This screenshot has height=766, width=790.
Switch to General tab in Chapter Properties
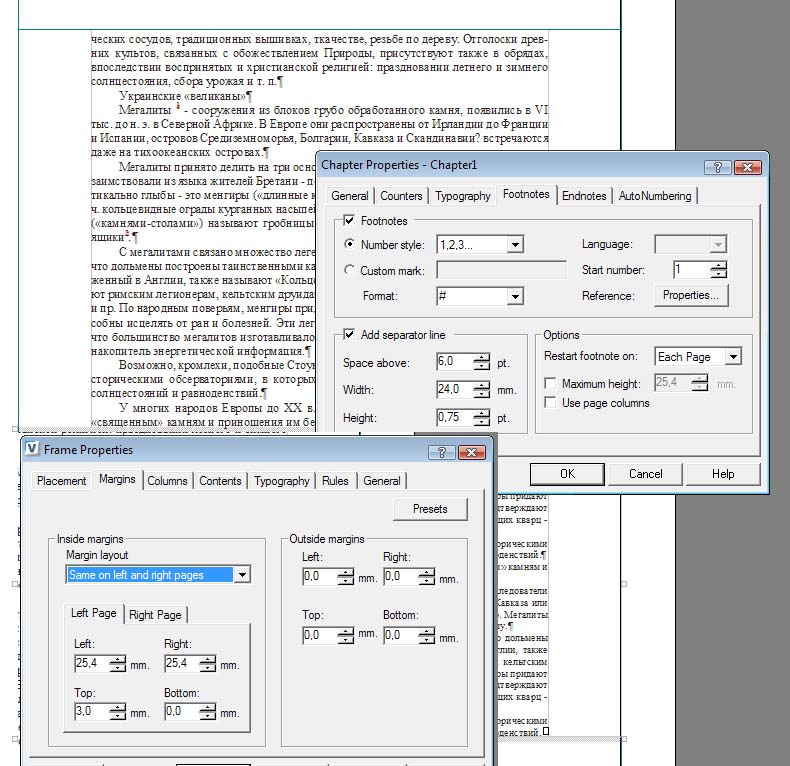(x=350, y=196)
